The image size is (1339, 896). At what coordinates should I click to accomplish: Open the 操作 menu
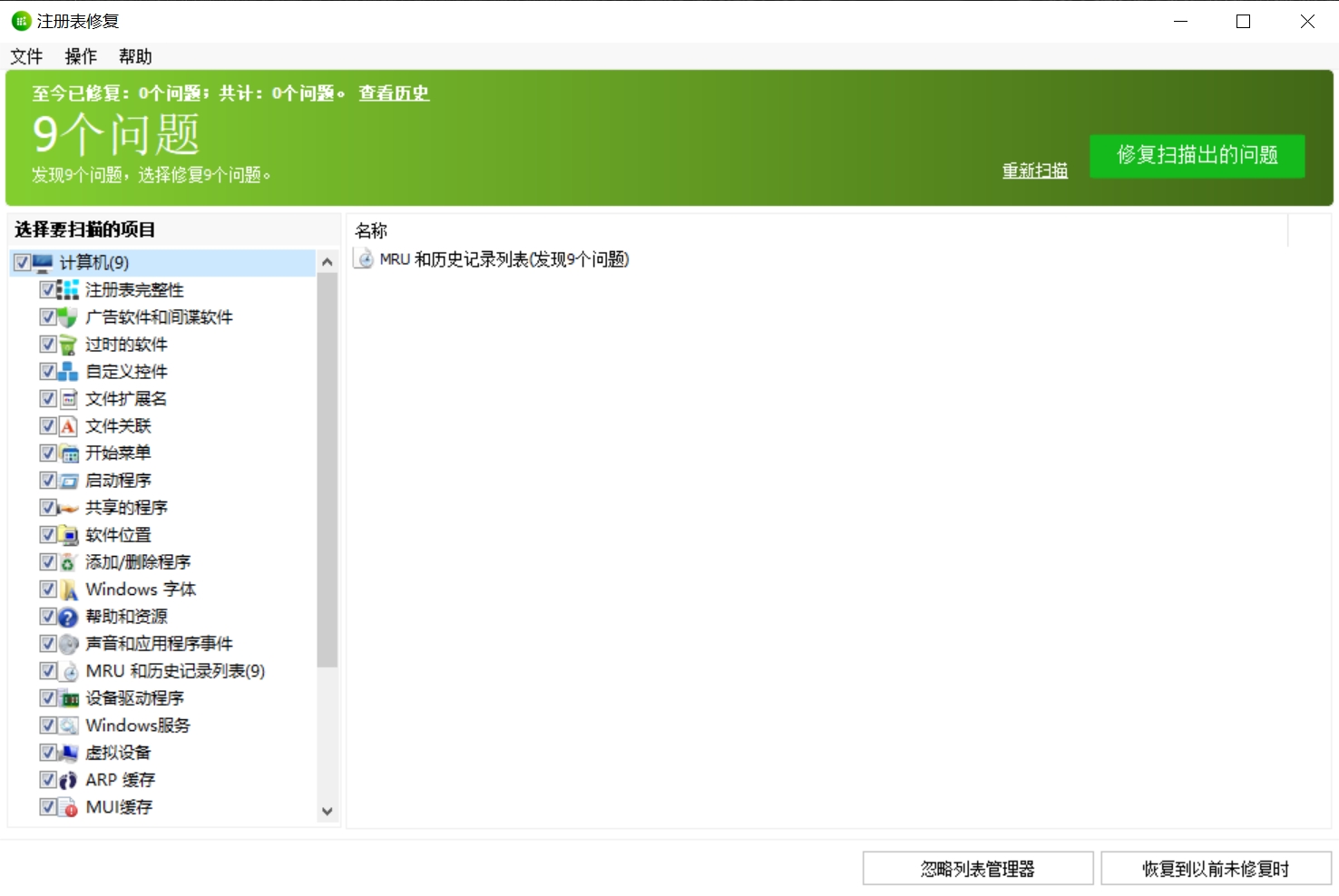(80, 56)
